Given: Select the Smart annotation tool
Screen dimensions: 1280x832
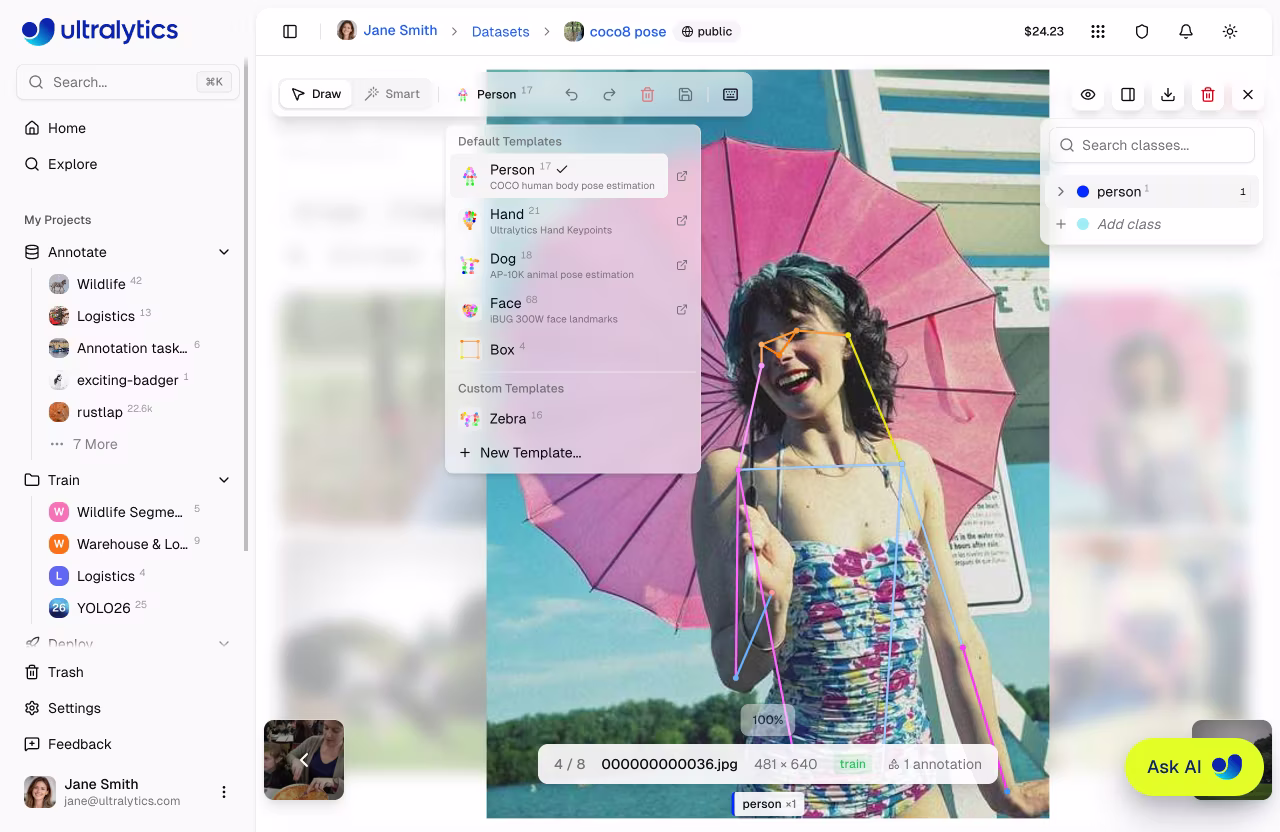Looking at the screenshot, I should [392, 94].
